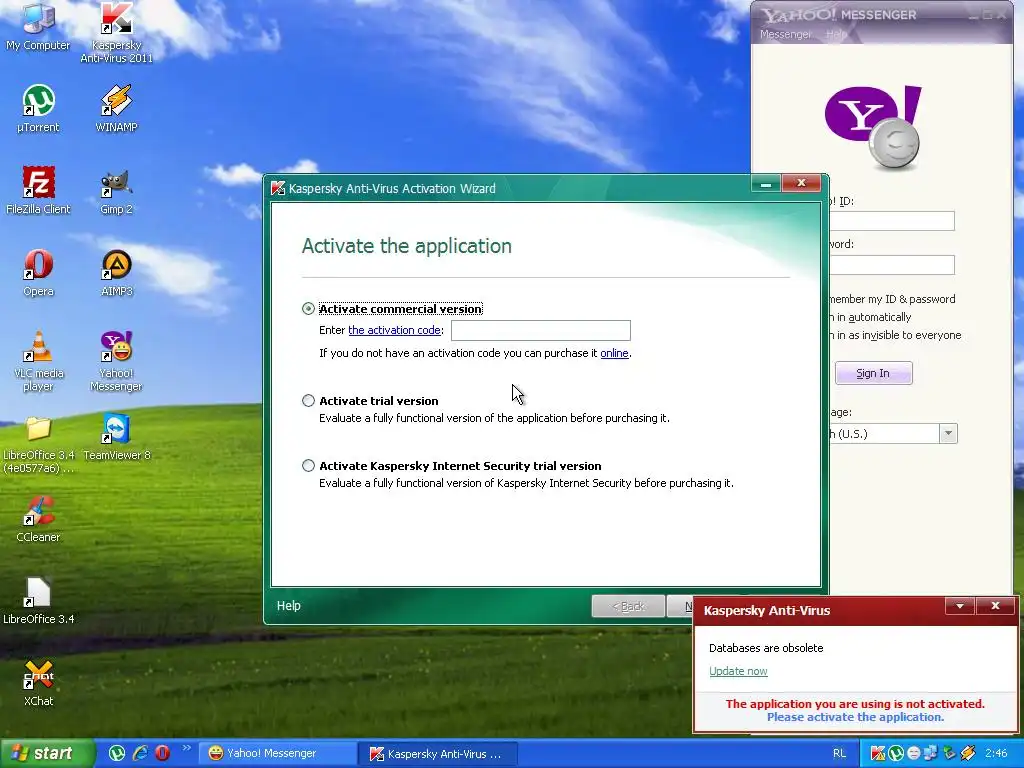This screenshot has height=768, width=1024.
Task: Expand hidden quick launch items chevron
Action: click(186, 748)
